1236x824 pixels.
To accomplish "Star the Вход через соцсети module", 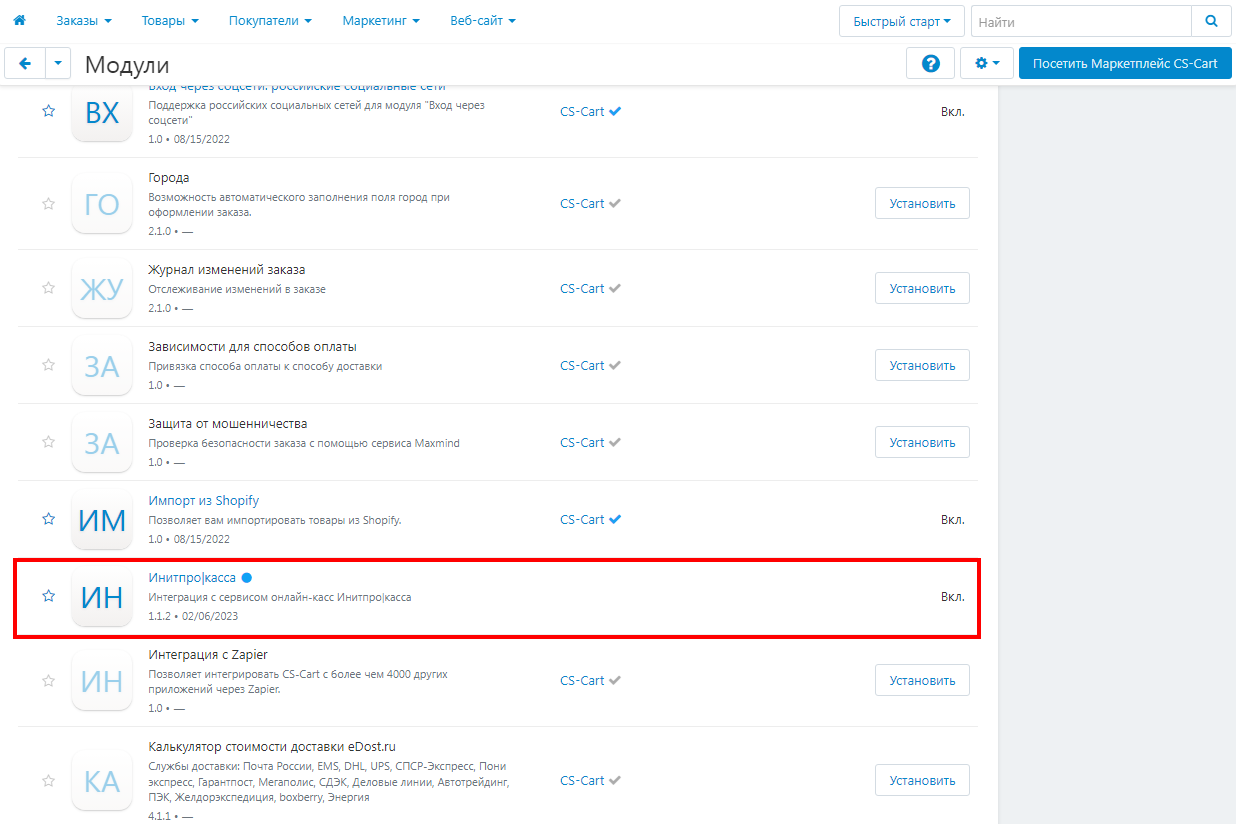I will (x=48, y=112).
